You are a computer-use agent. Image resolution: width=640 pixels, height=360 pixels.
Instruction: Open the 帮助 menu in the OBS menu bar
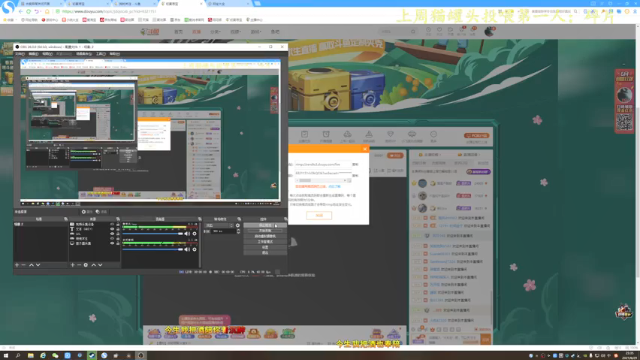pyautogui.click(x=115, y=54)
